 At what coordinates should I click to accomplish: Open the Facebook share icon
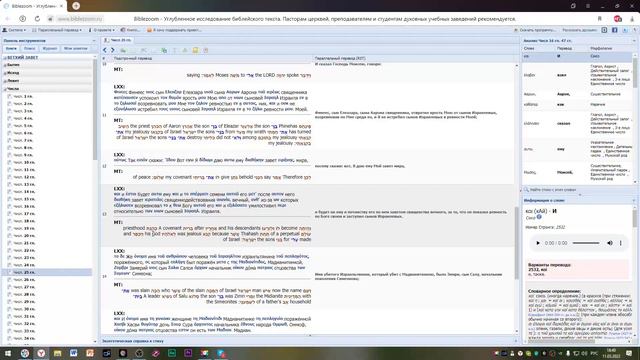point(614,30)
